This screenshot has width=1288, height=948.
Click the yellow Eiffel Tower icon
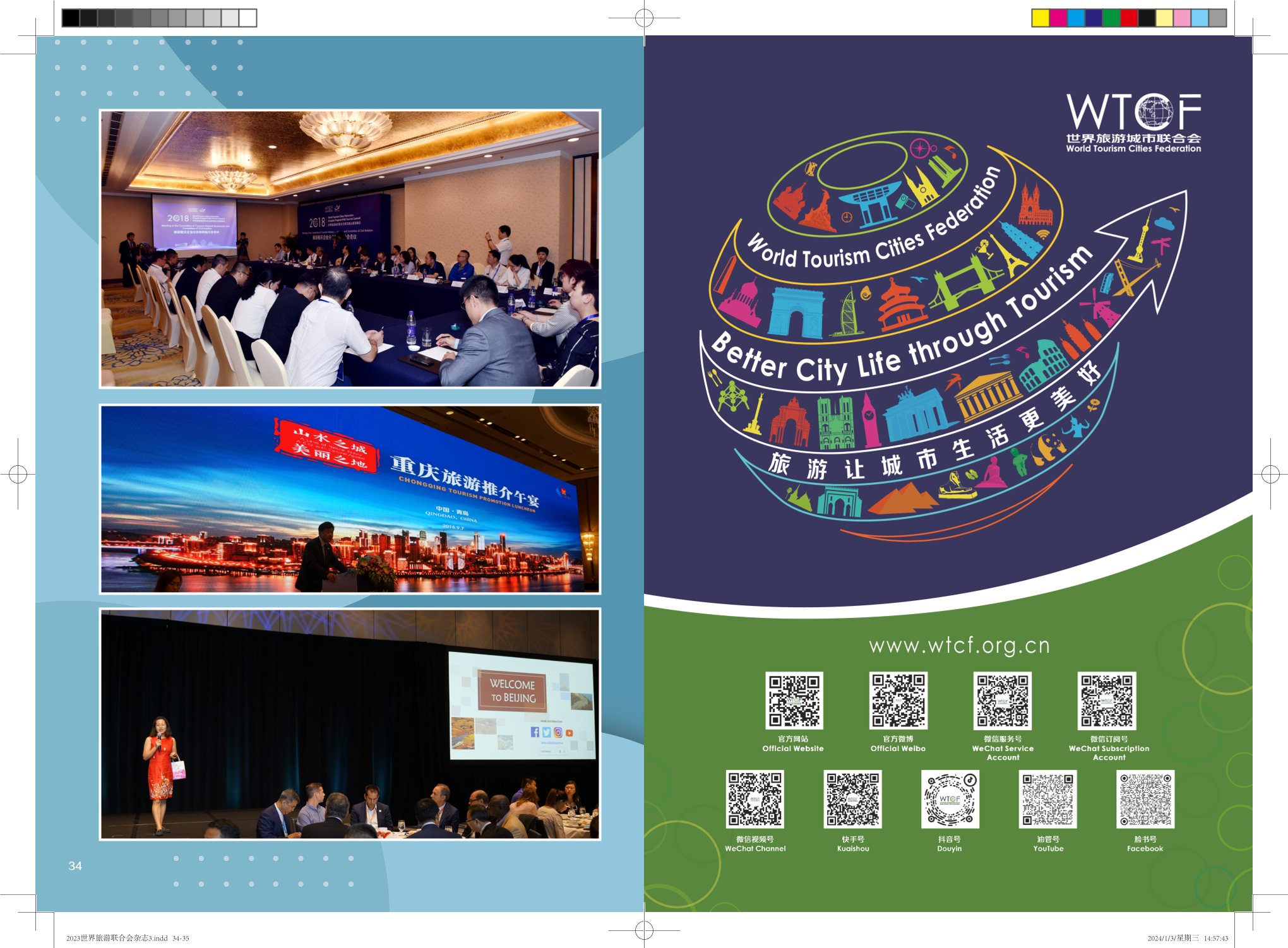click(x=1009, y=256)
